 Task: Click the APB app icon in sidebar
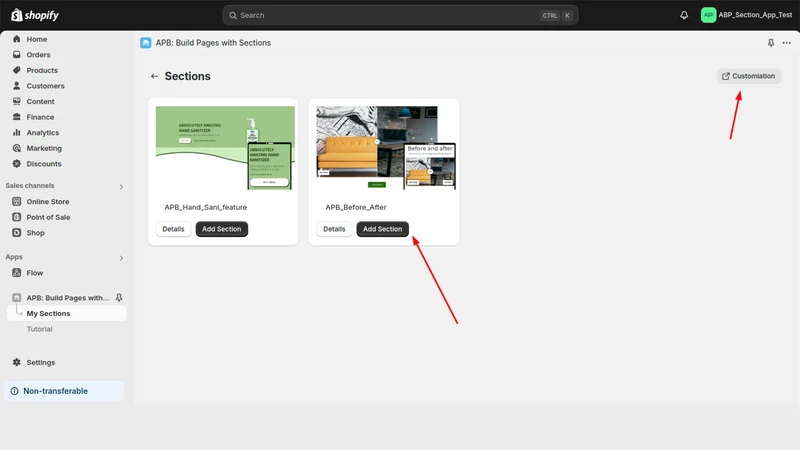[16, 297]
